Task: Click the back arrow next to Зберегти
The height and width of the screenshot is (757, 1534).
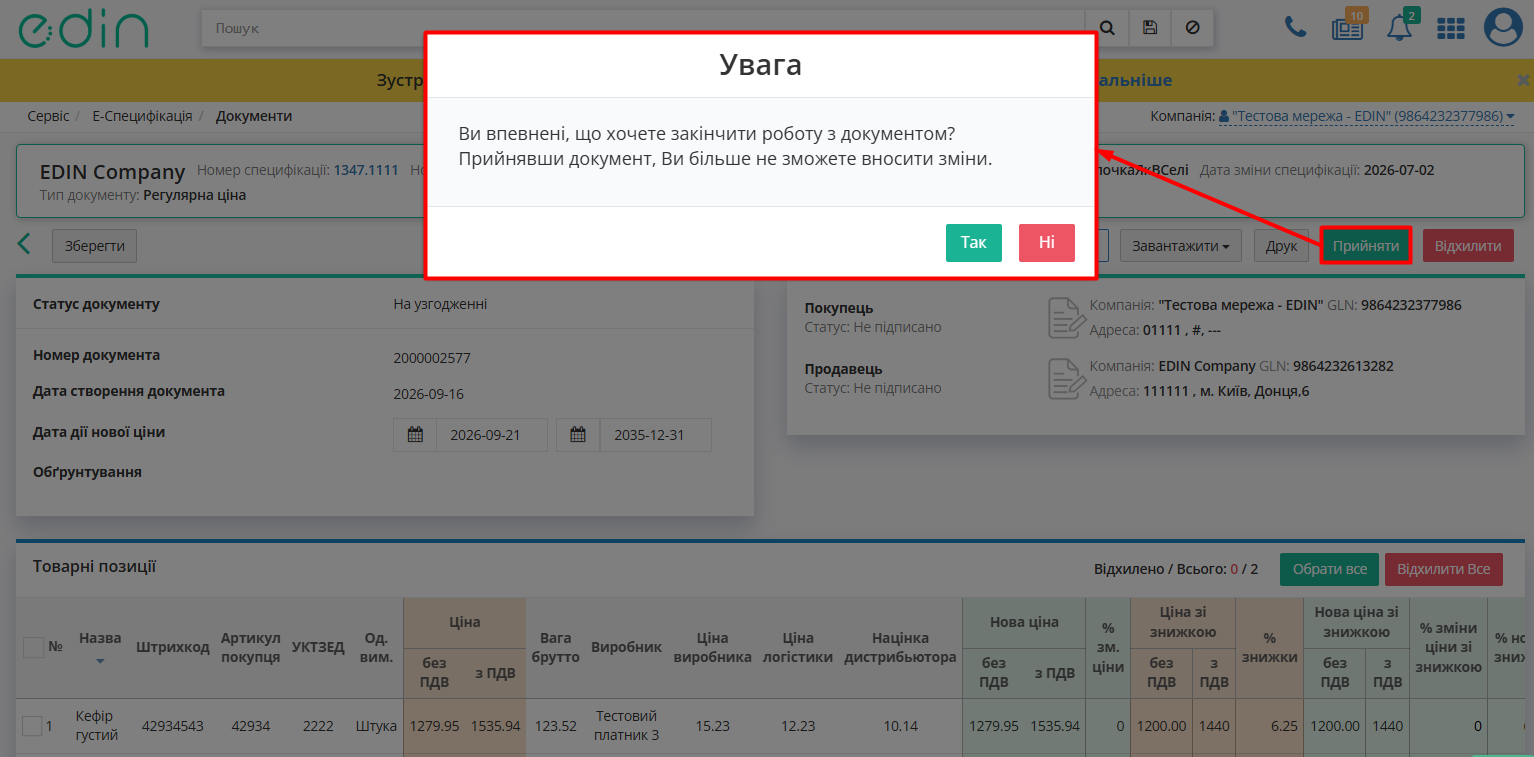Action: pos(25,245)
